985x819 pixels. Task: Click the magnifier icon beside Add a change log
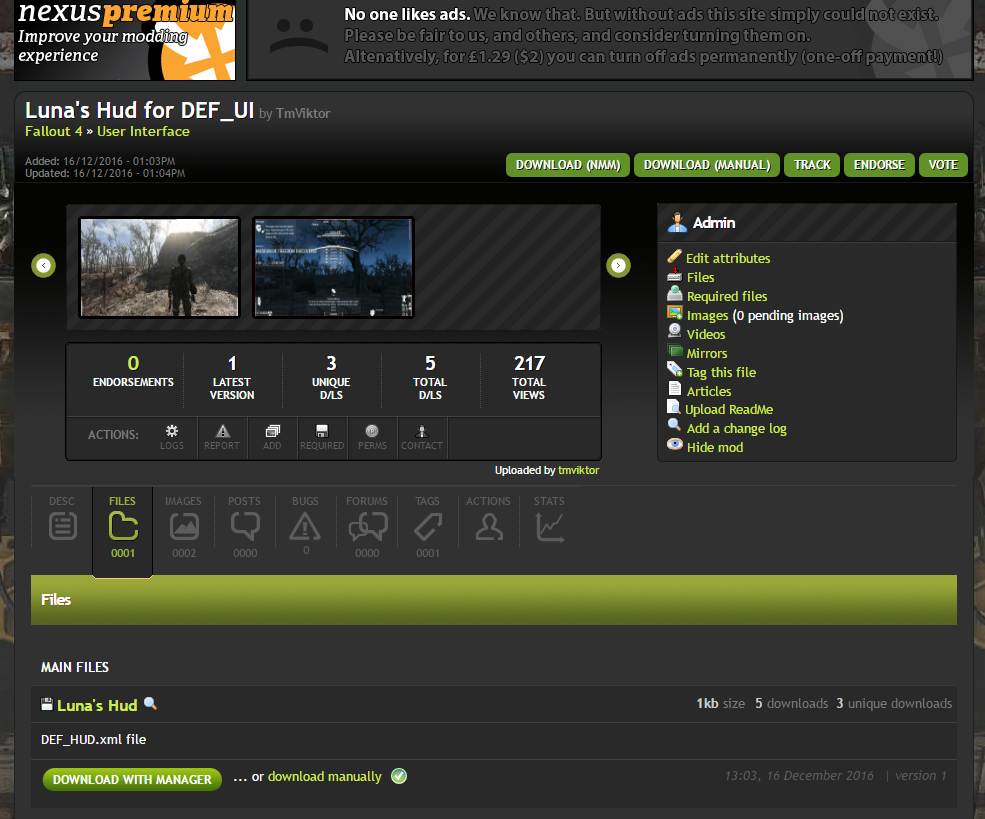coord(675,425)
